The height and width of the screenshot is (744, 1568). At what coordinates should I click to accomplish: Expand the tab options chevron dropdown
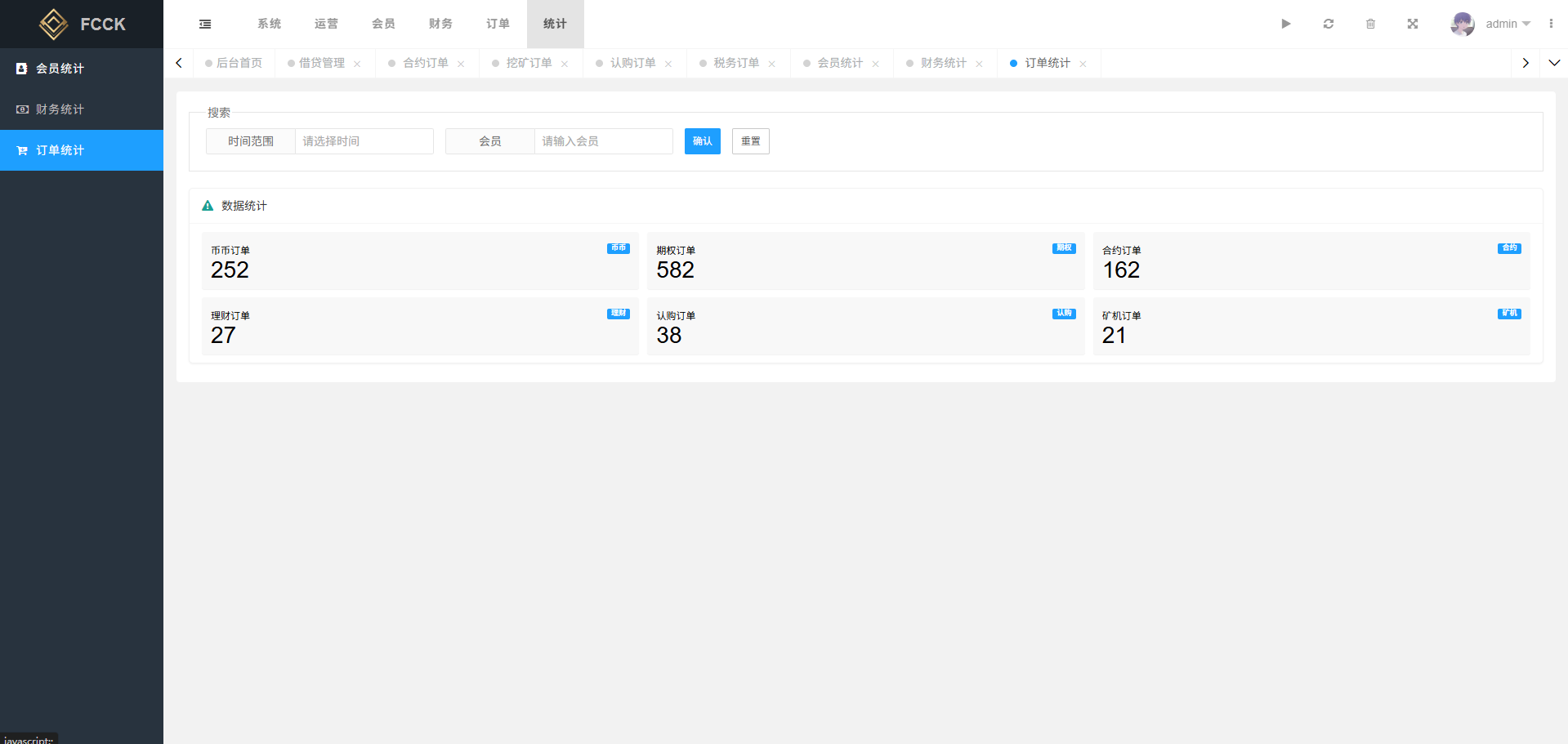(x=1554, y=63)
